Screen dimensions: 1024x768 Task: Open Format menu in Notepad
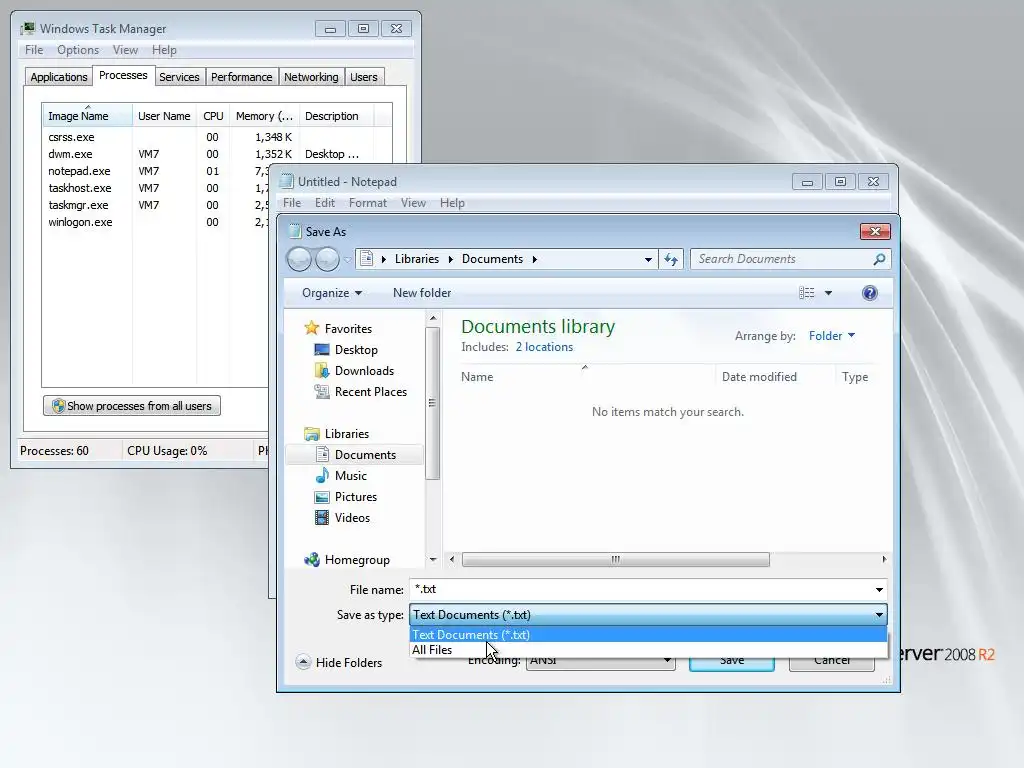coord(368,203)
